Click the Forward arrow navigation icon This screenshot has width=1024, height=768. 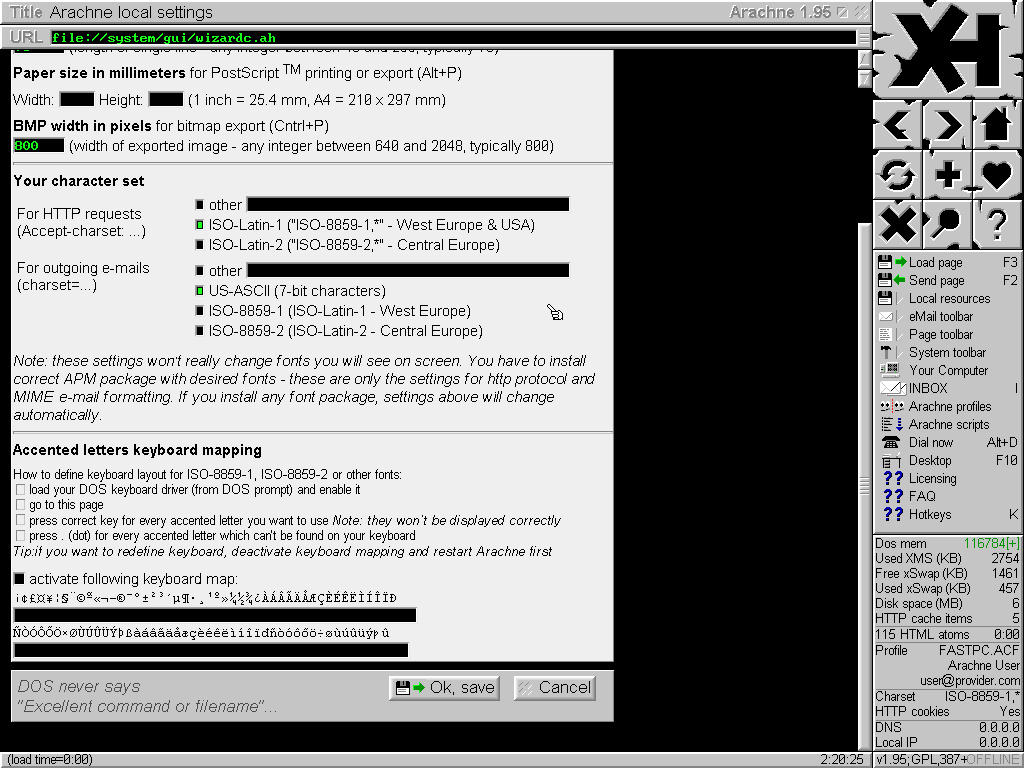click(x=948, y=124)
